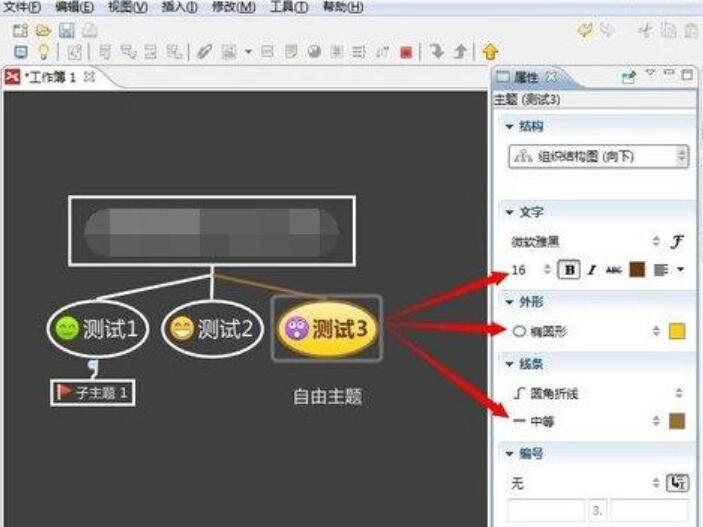703x527 pixels.
Task: Click the yellow home arrow icon
Action: 490,52
